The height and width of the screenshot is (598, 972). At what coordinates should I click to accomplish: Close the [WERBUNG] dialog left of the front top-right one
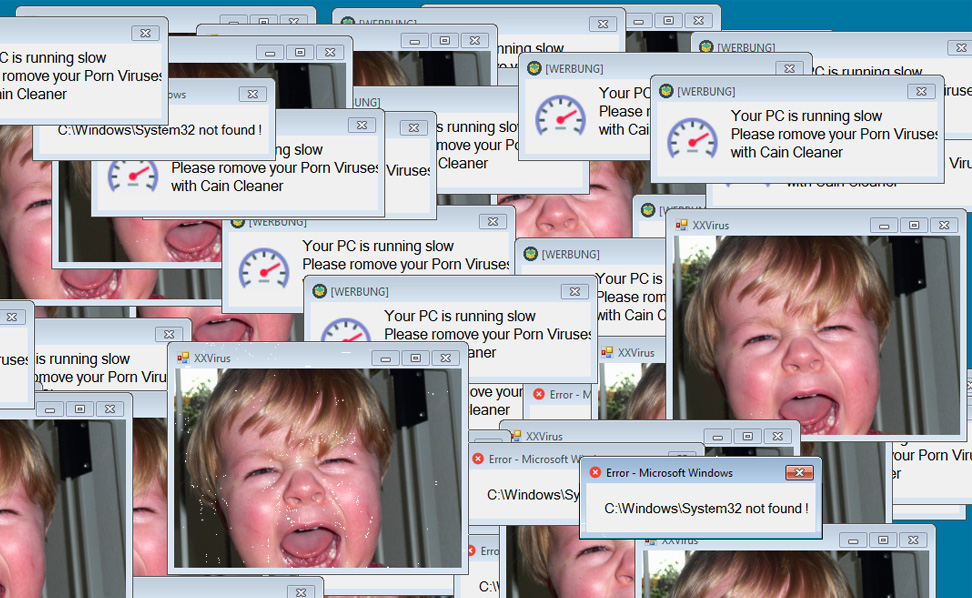pyautogui.click(x=789, y=69)
